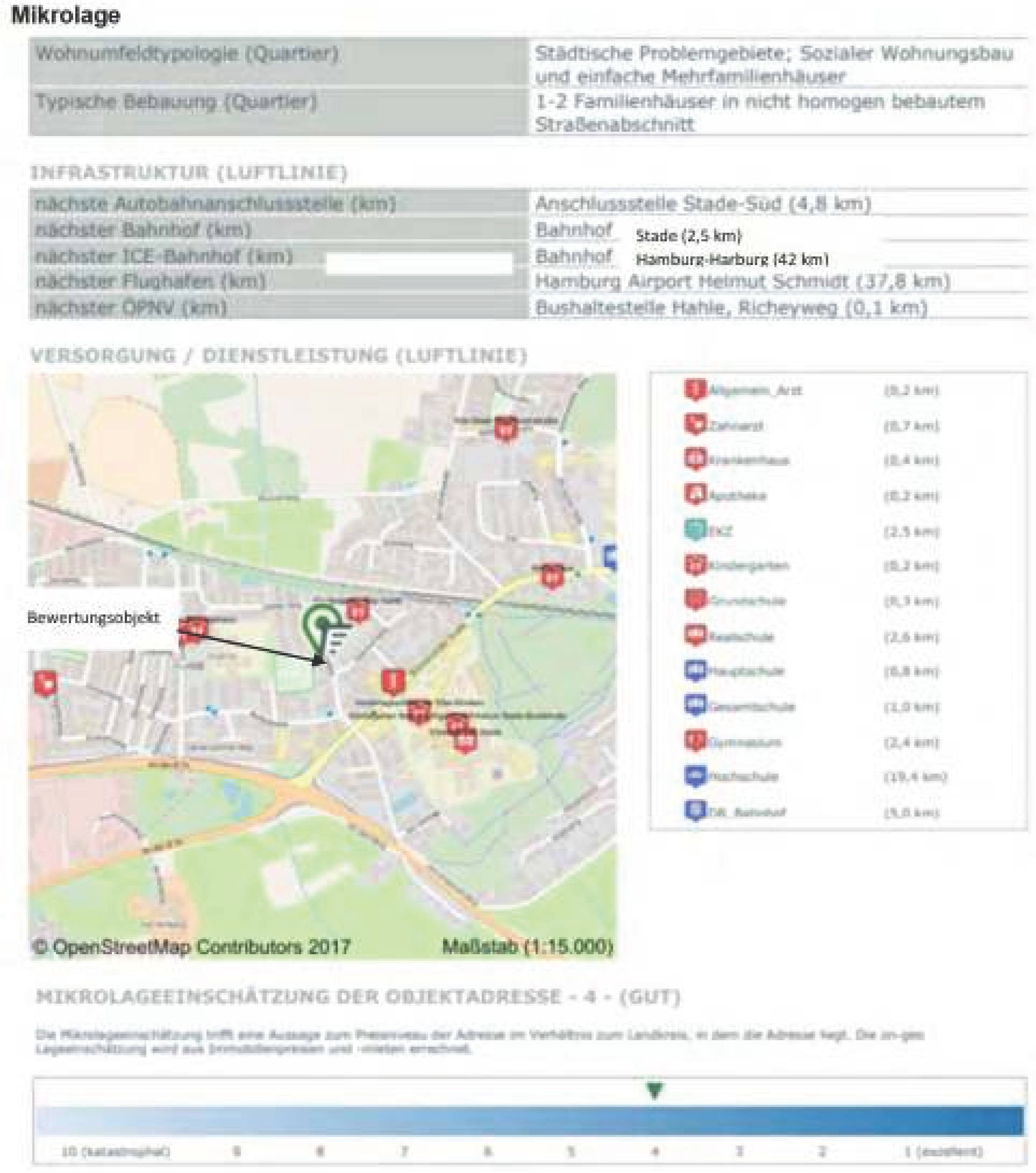
Task: Click the 'Städtische Problemgebiete; Sozialer Wohnungsbau' value
Action: click(x=774, y=53)
